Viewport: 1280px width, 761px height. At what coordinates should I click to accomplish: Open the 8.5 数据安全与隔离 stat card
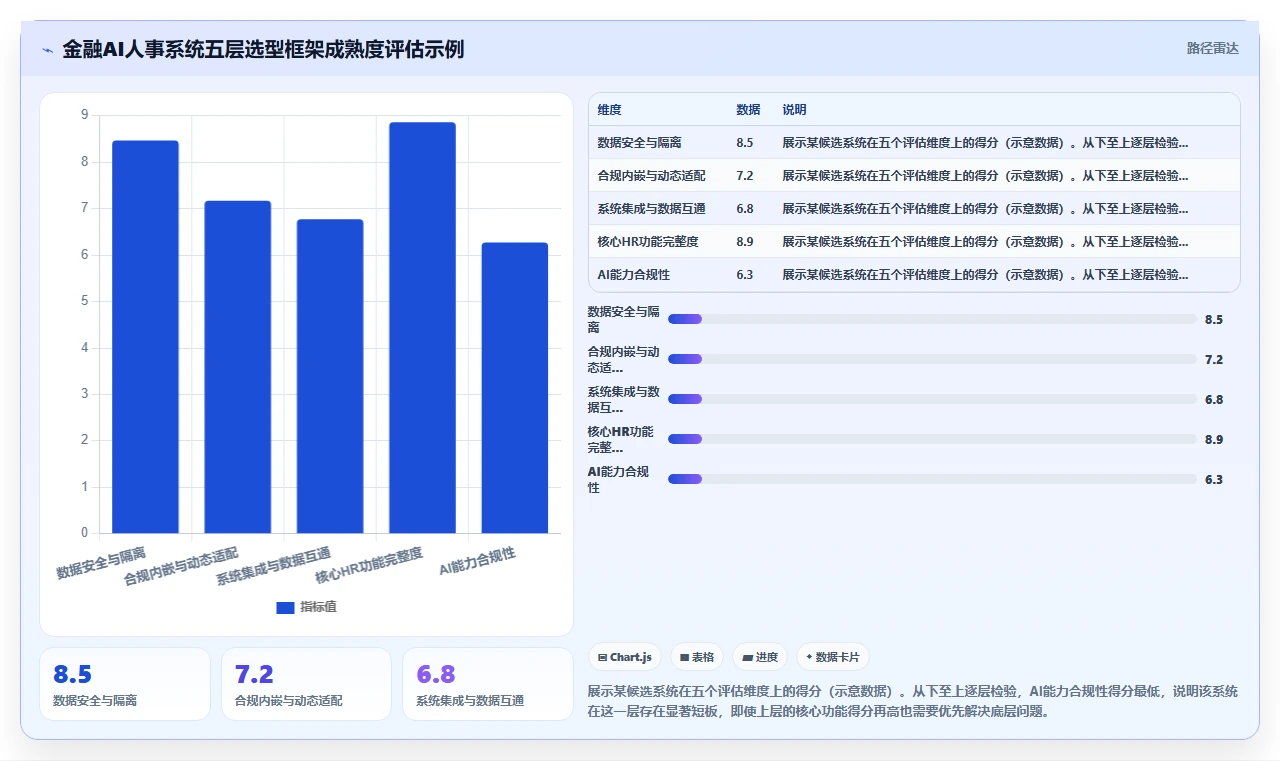tap(125, 684)
